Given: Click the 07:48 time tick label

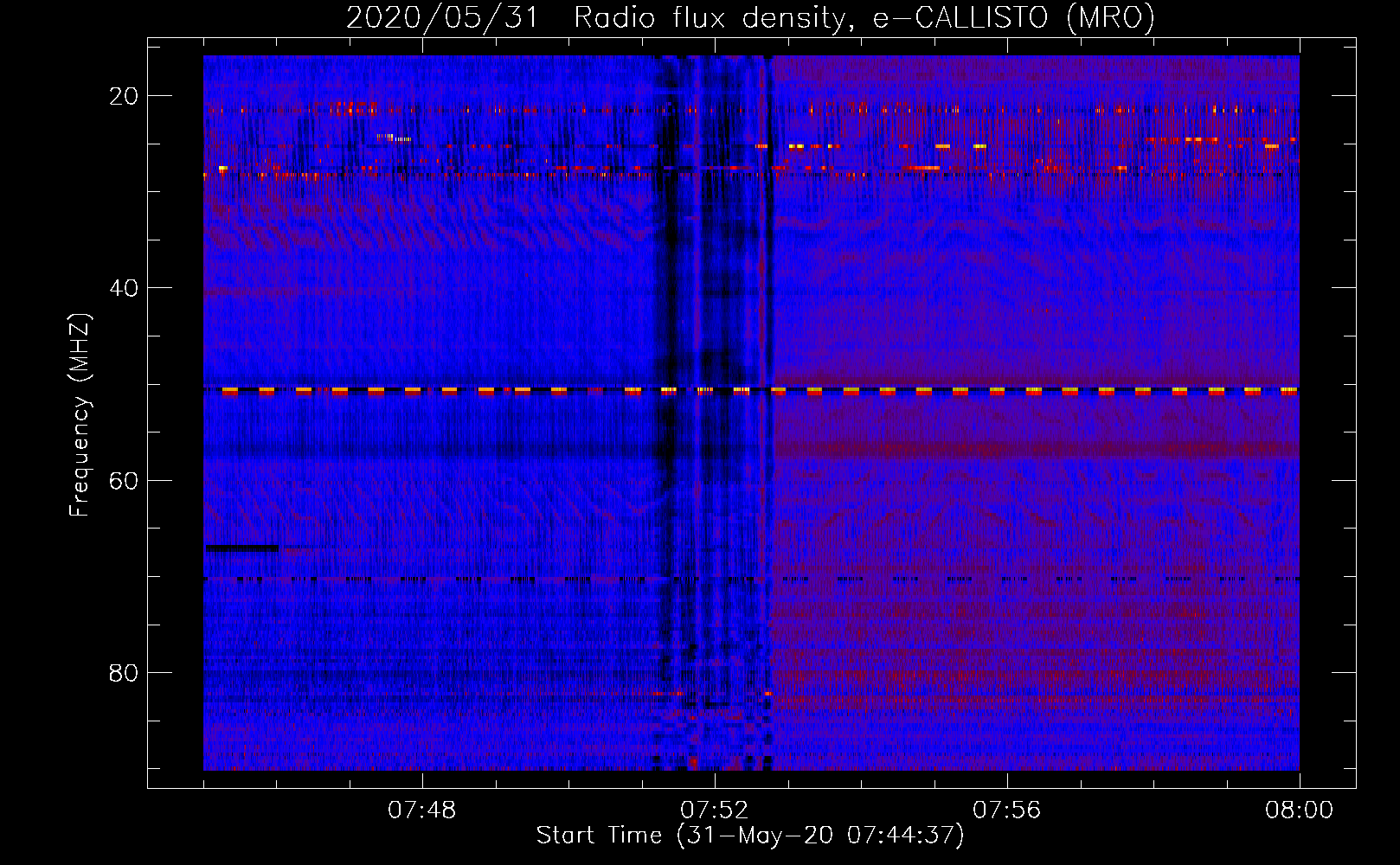Looking at the screenshot, I should pyautogui.click(x=422, y=810).
